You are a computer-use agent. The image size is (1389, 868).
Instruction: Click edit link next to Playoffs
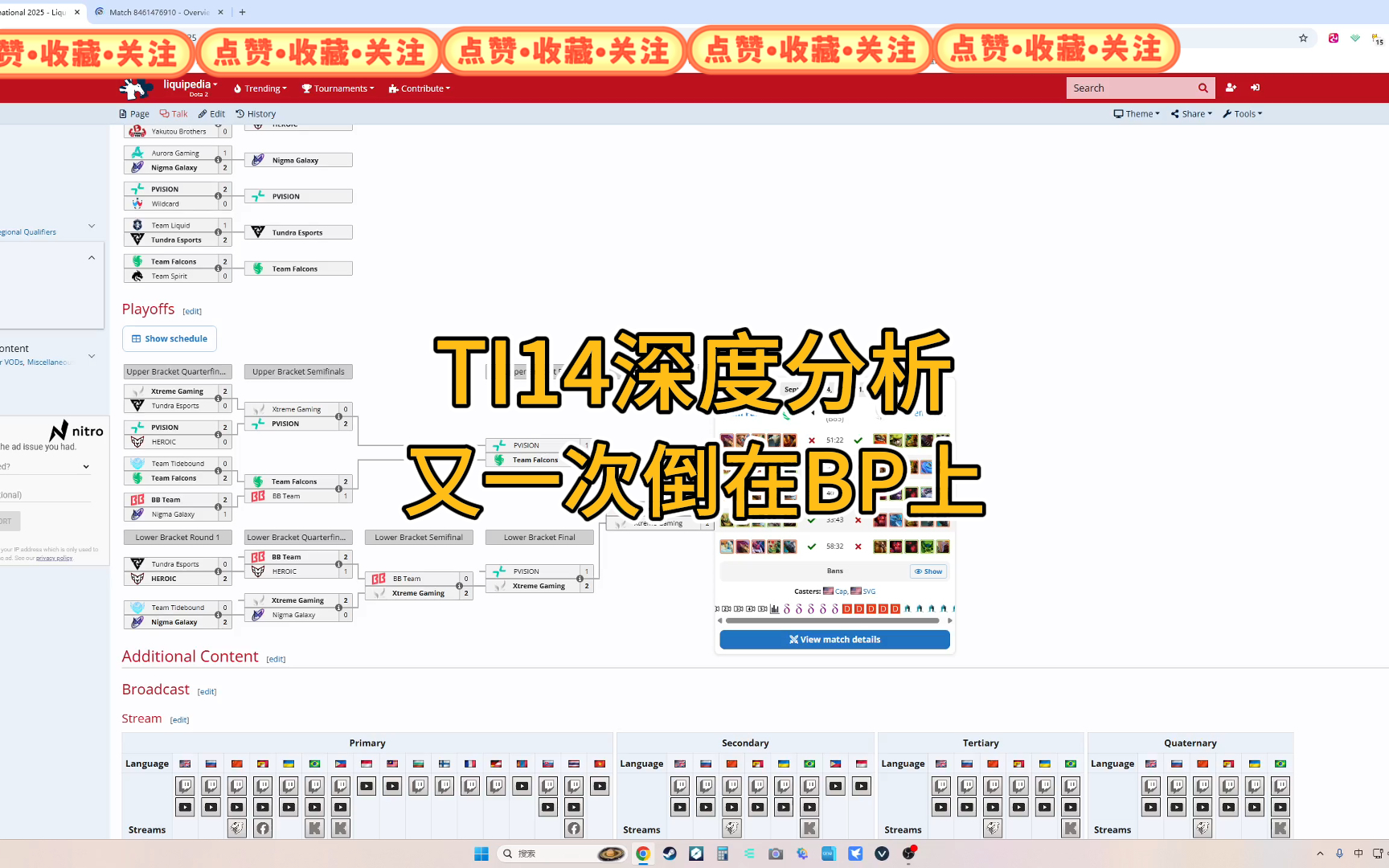pos(192,312)
